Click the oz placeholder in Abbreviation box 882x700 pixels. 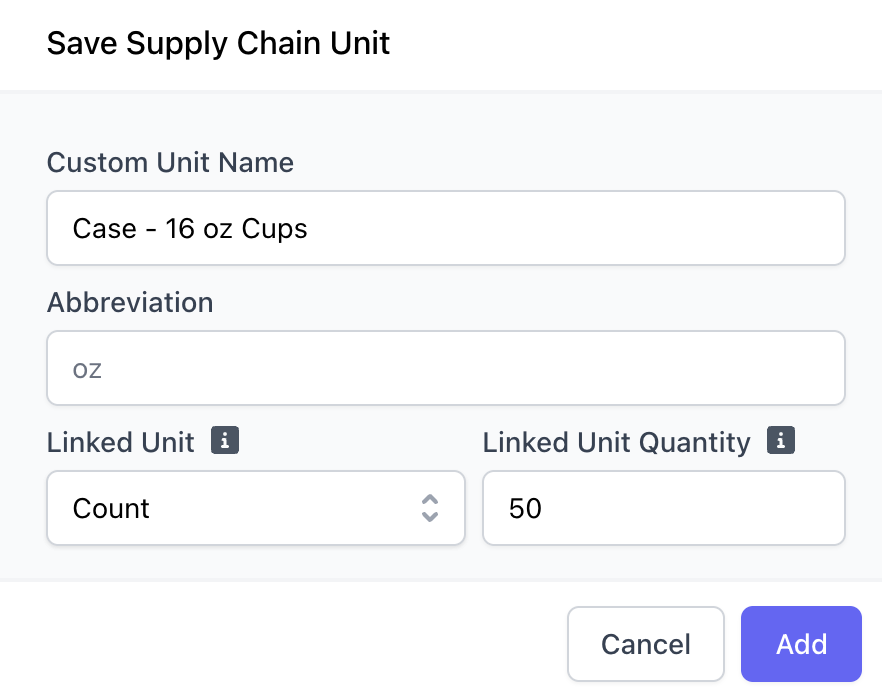click(87, 370)
